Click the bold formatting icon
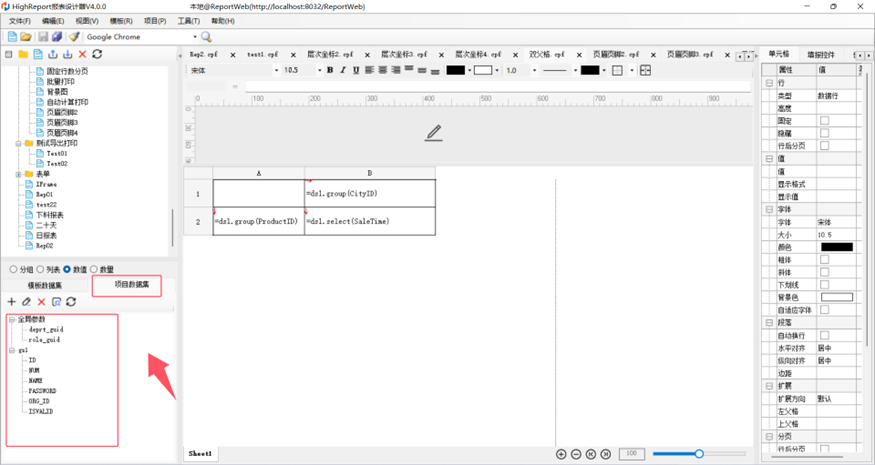Viewport: 875px width, 465px height. tap(330, 70)
